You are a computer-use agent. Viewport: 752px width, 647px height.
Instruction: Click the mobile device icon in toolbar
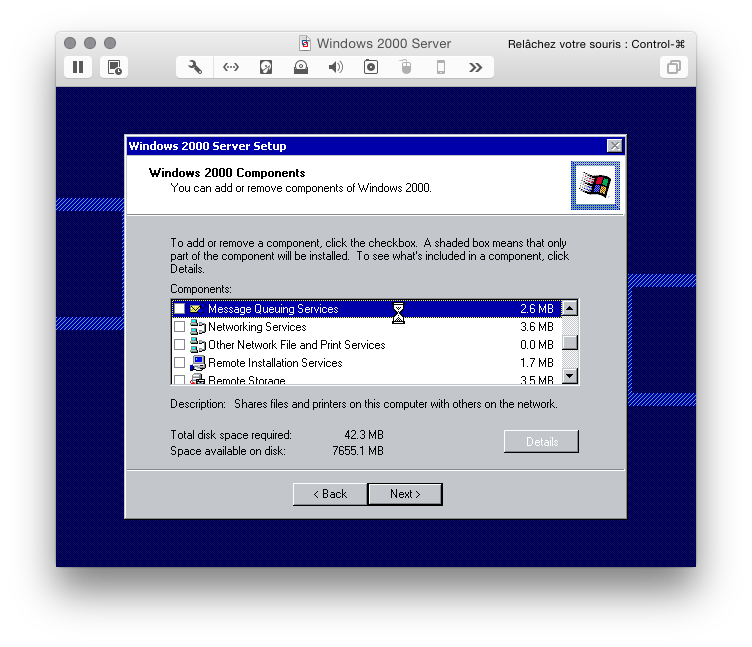click(x=441, y=67)
